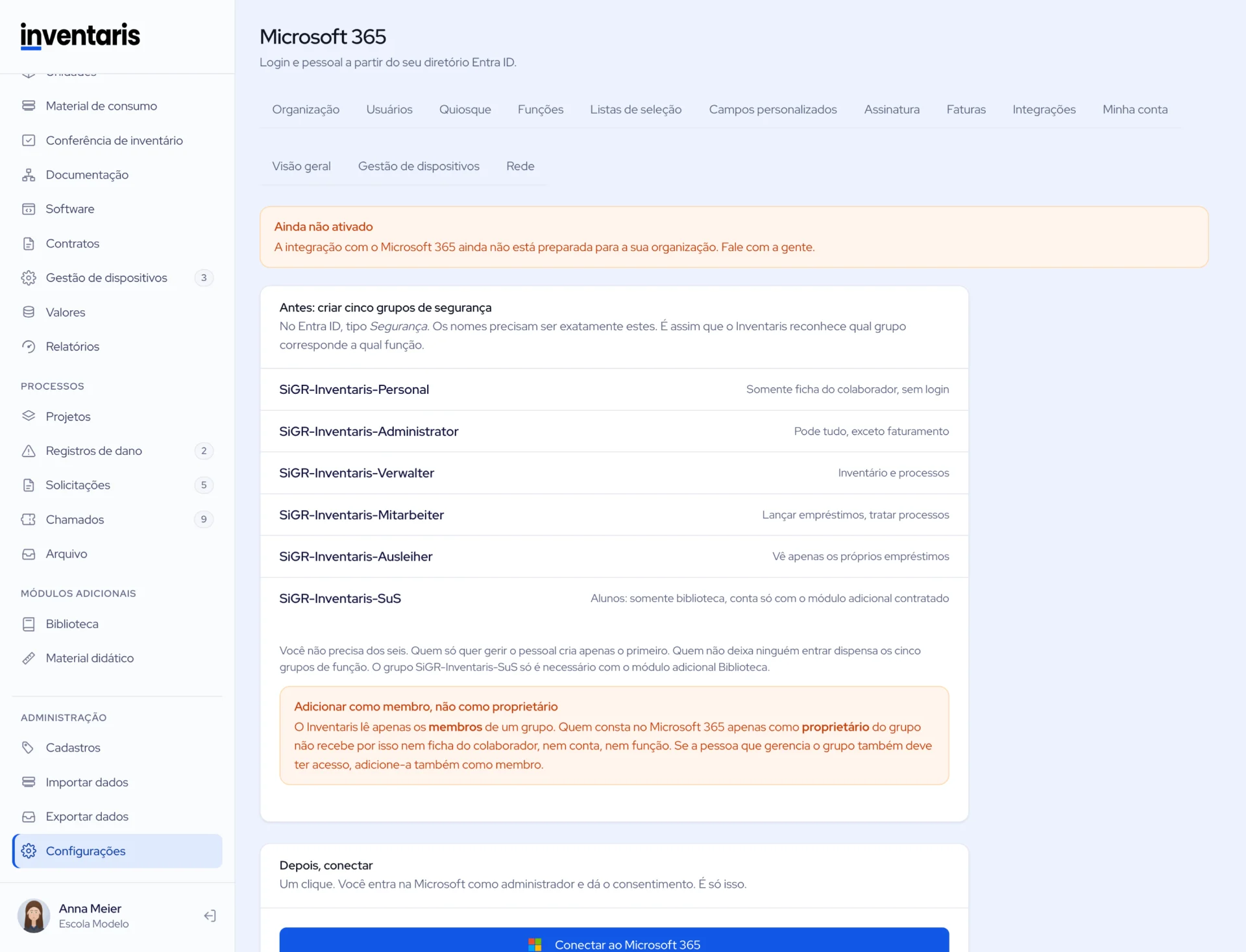Click the Exportar dados icon
1246x952 pixels.
tap(29, 816)
